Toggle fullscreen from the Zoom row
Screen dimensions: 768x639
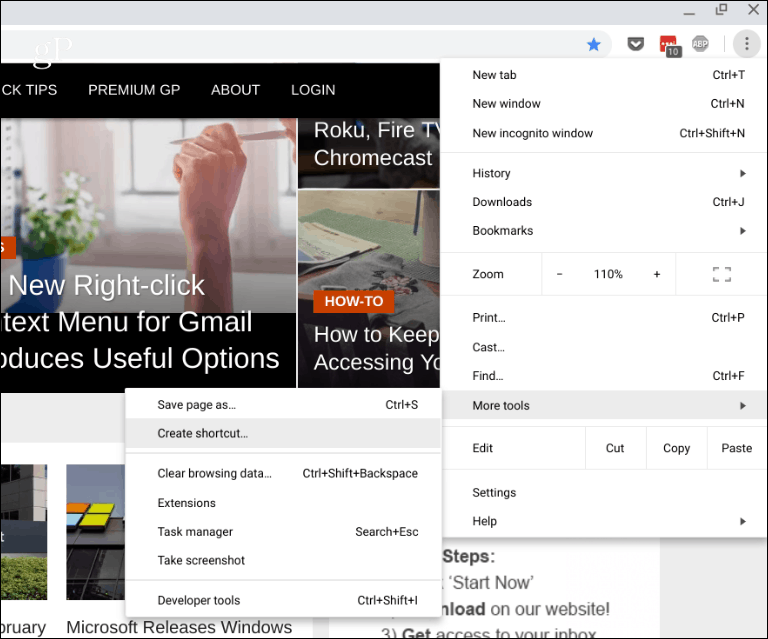pyautogui.click(x=721, y=274)
